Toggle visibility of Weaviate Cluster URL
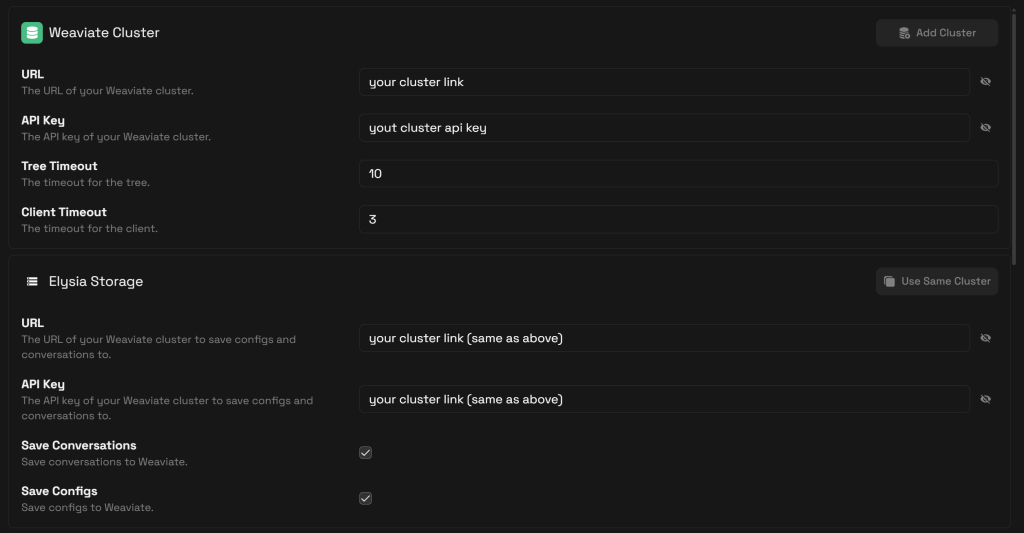The image size is (1024, 533). click(x=985, y=82)
